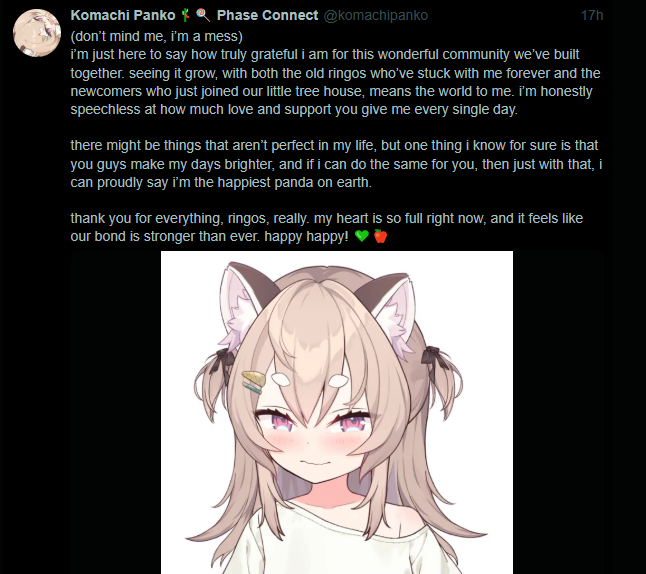Click the red apple emoji ending the post
Screen dimensions: 646x574
(x=380, y=236)
